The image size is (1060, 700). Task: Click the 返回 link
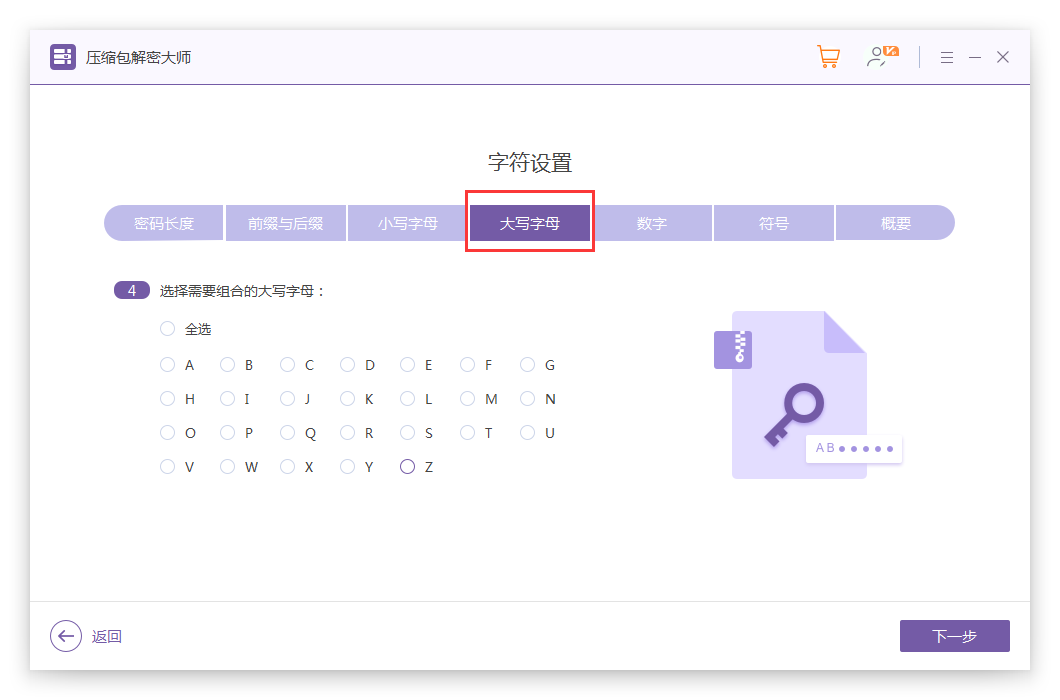point(107,637)
